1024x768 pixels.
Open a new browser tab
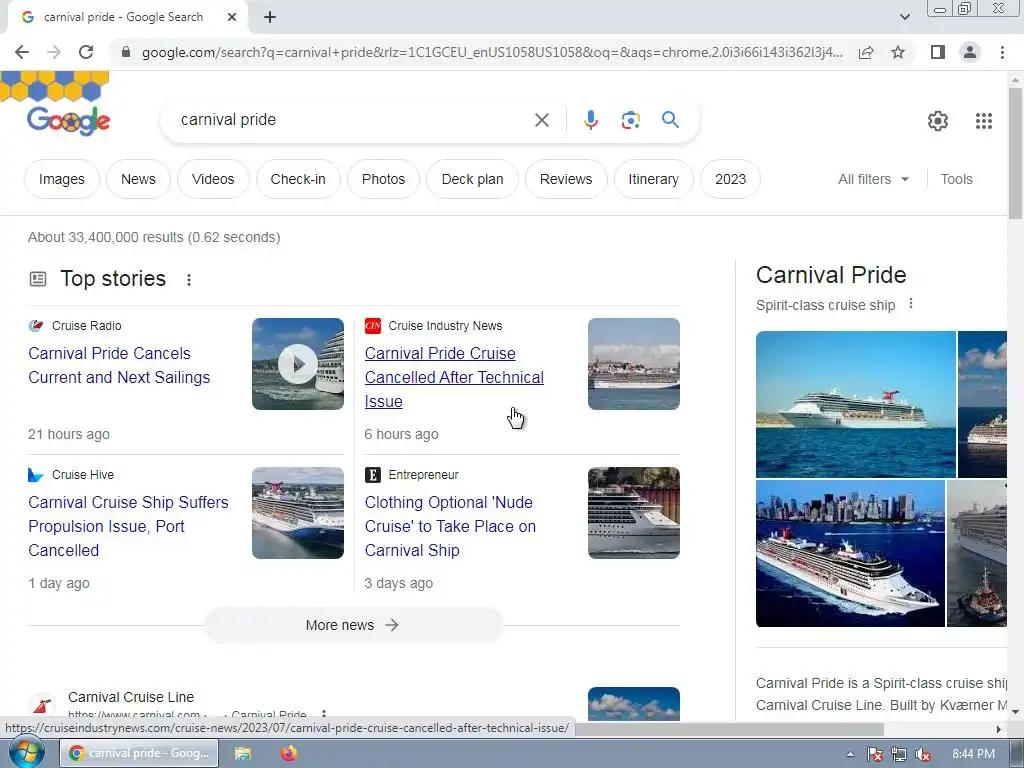point(270,18)
